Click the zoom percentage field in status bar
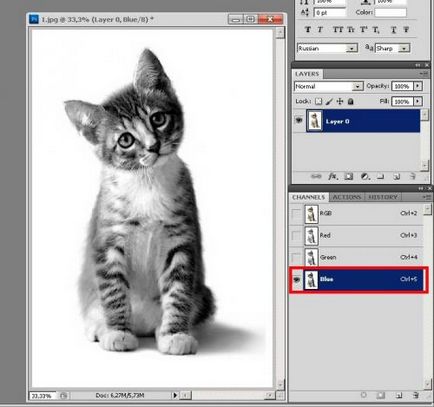434x407 pixels. 43,396
